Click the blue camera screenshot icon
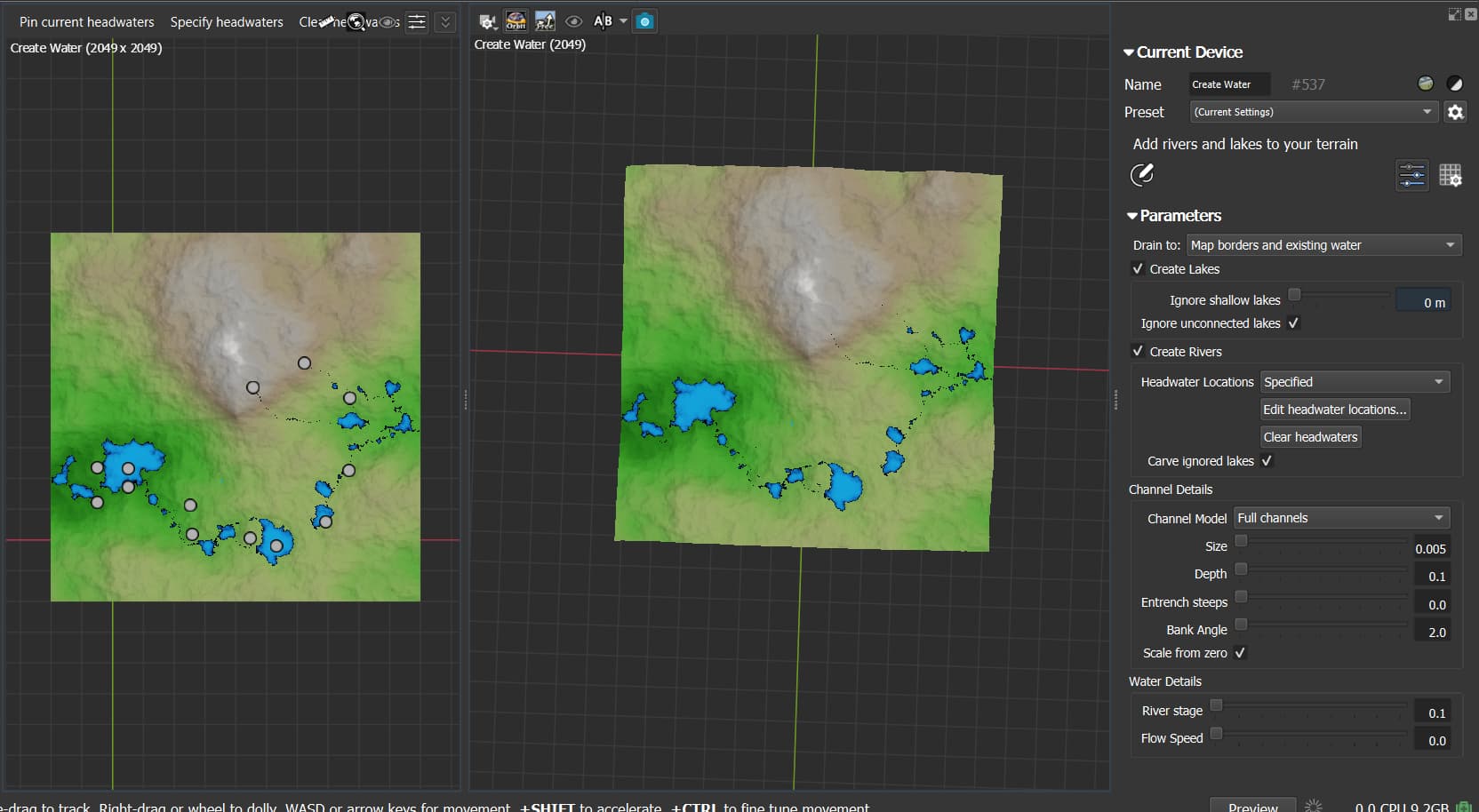The image size is (1479, 812). [645, 21]
